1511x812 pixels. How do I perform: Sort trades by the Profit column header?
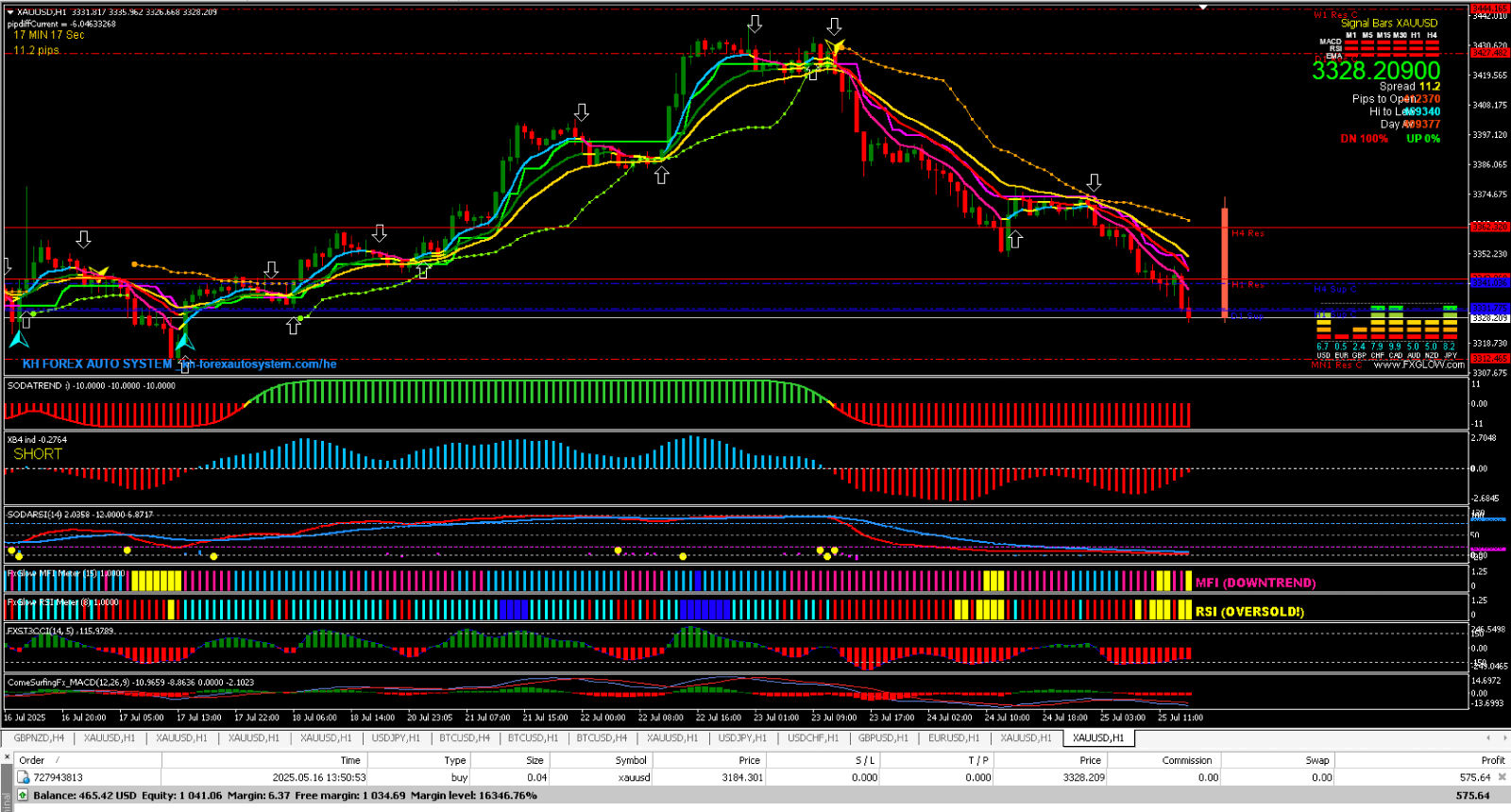pyautogui.click(x=1492, y=760)
